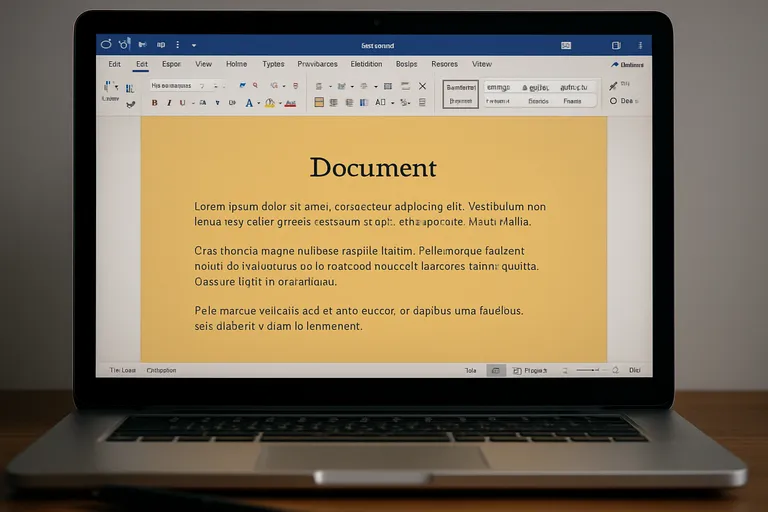Image resolution: width=768 pixels, height=512 pixels.
Task: Click the blue font color A icon
Action: pyautogui.click(x=248, y=103)
